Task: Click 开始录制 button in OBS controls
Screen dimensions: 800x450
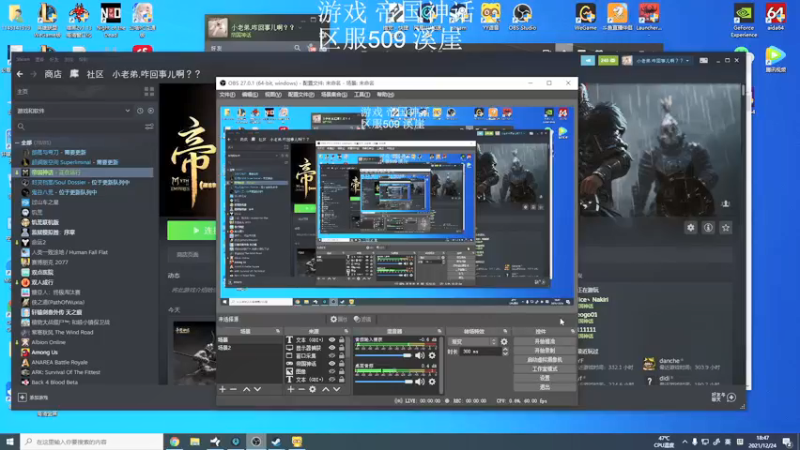Action: (x=544, y=351)
